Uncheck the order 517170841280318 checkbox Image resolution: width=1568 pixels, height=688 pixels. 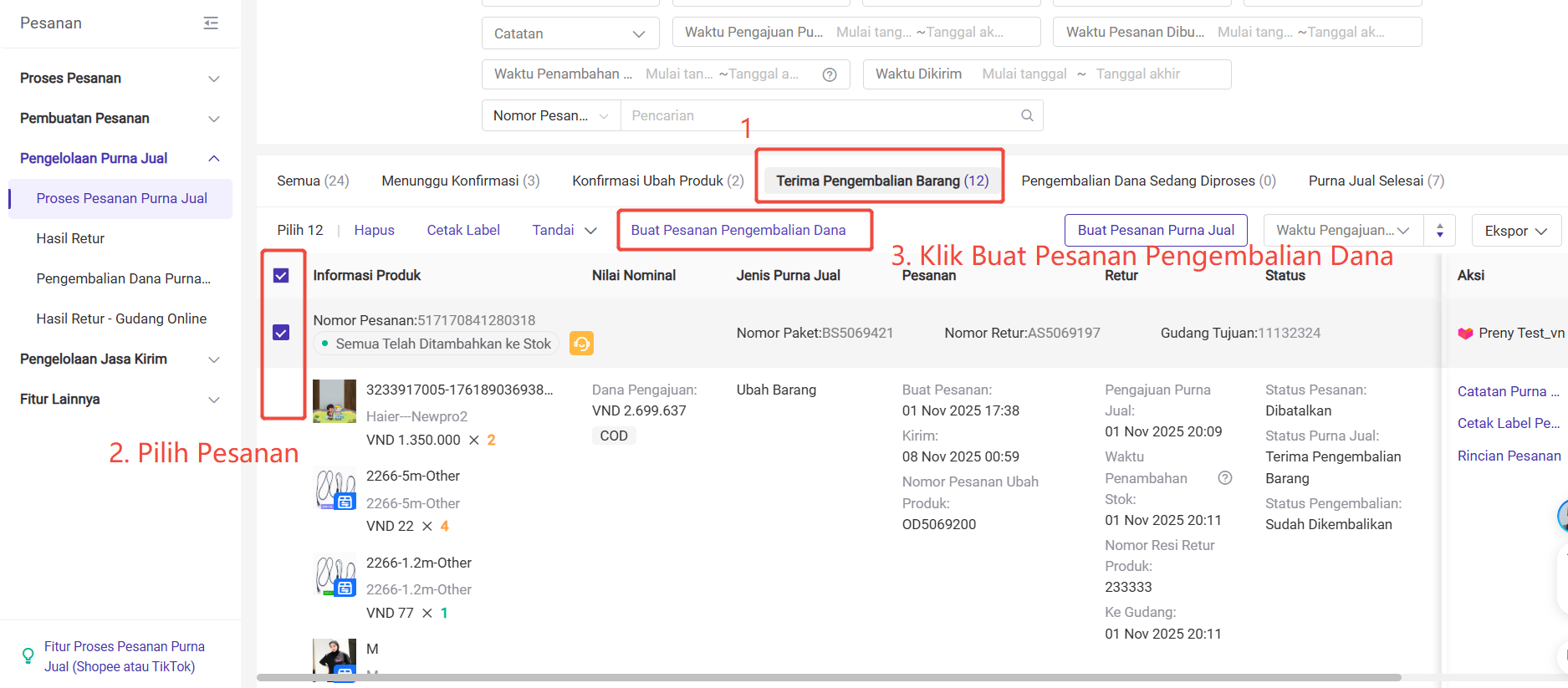coord(281,333)
